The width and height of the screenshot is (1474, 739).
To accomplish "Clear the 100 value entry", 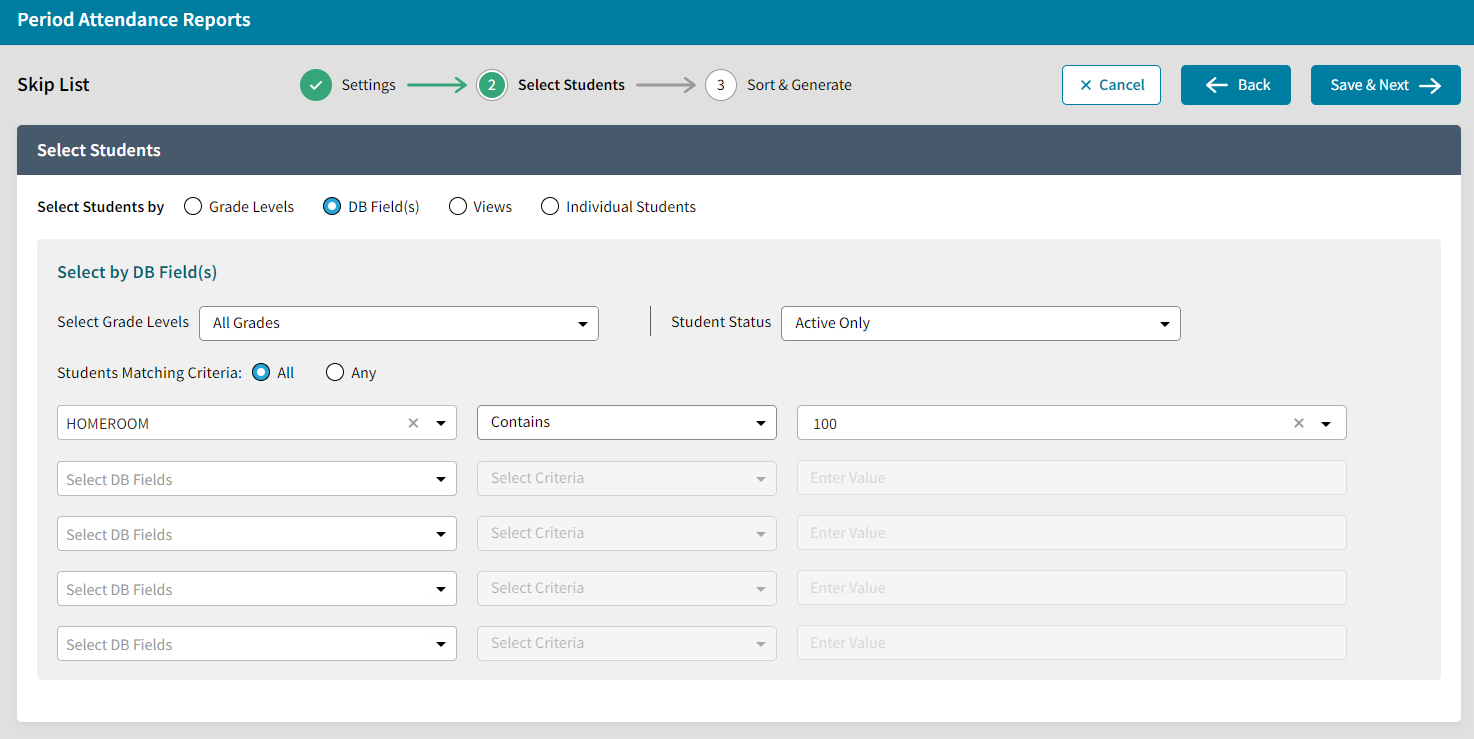I will pyautogui.click(x=1299, y=423).
